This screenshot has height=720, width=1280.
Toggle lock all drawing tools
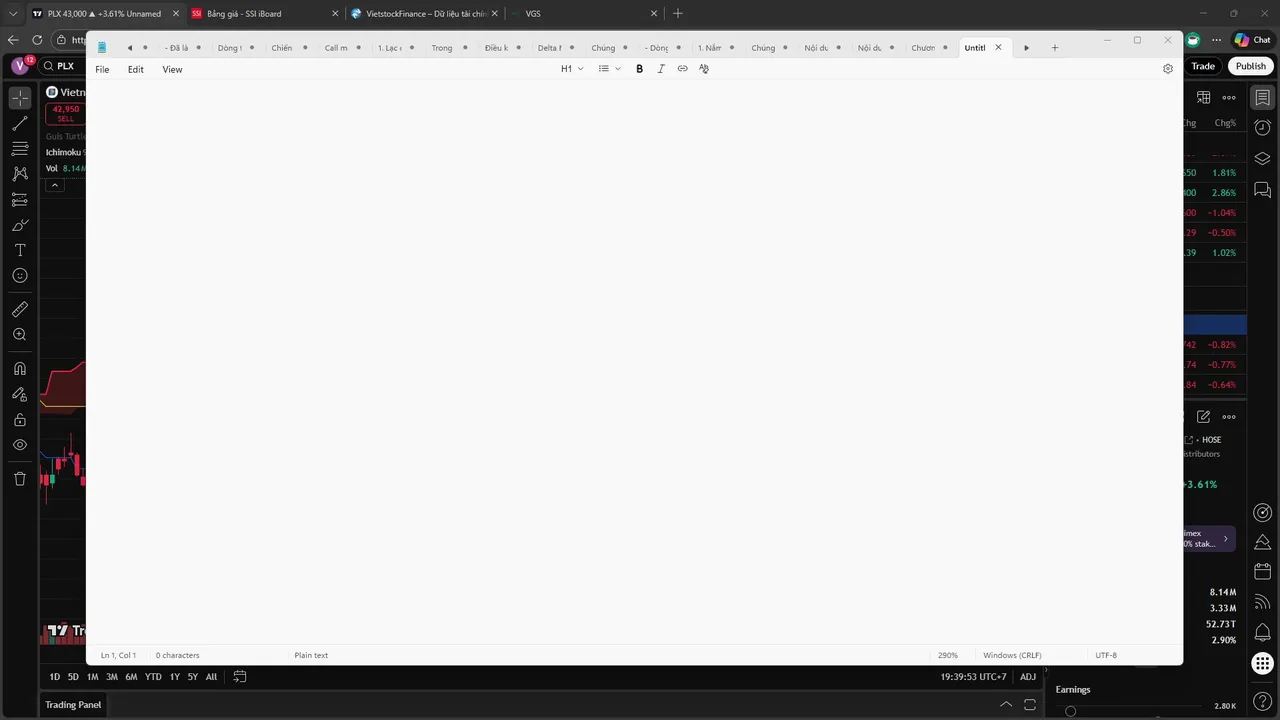(x=20, y=420)
